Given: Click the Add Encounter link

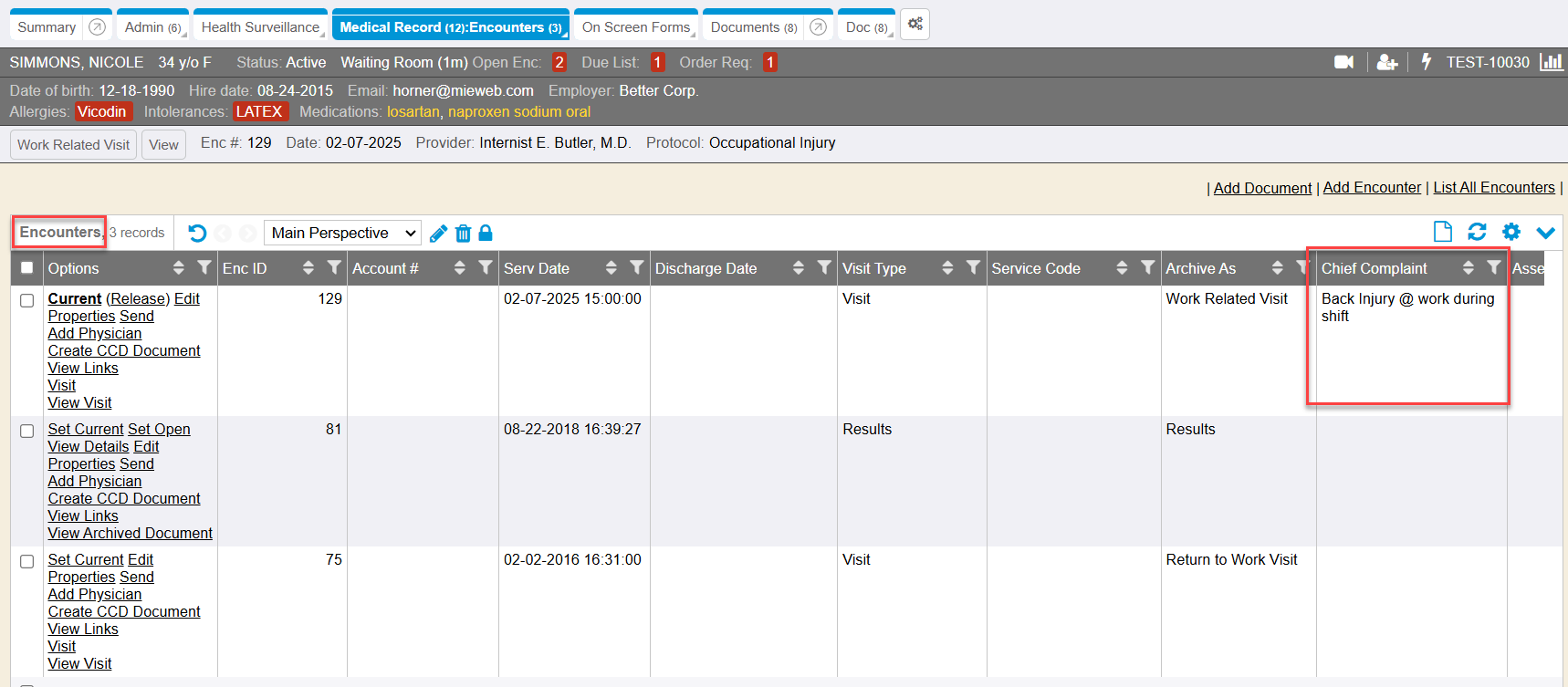Looking at the screenshot, I should click(1372, 188).
